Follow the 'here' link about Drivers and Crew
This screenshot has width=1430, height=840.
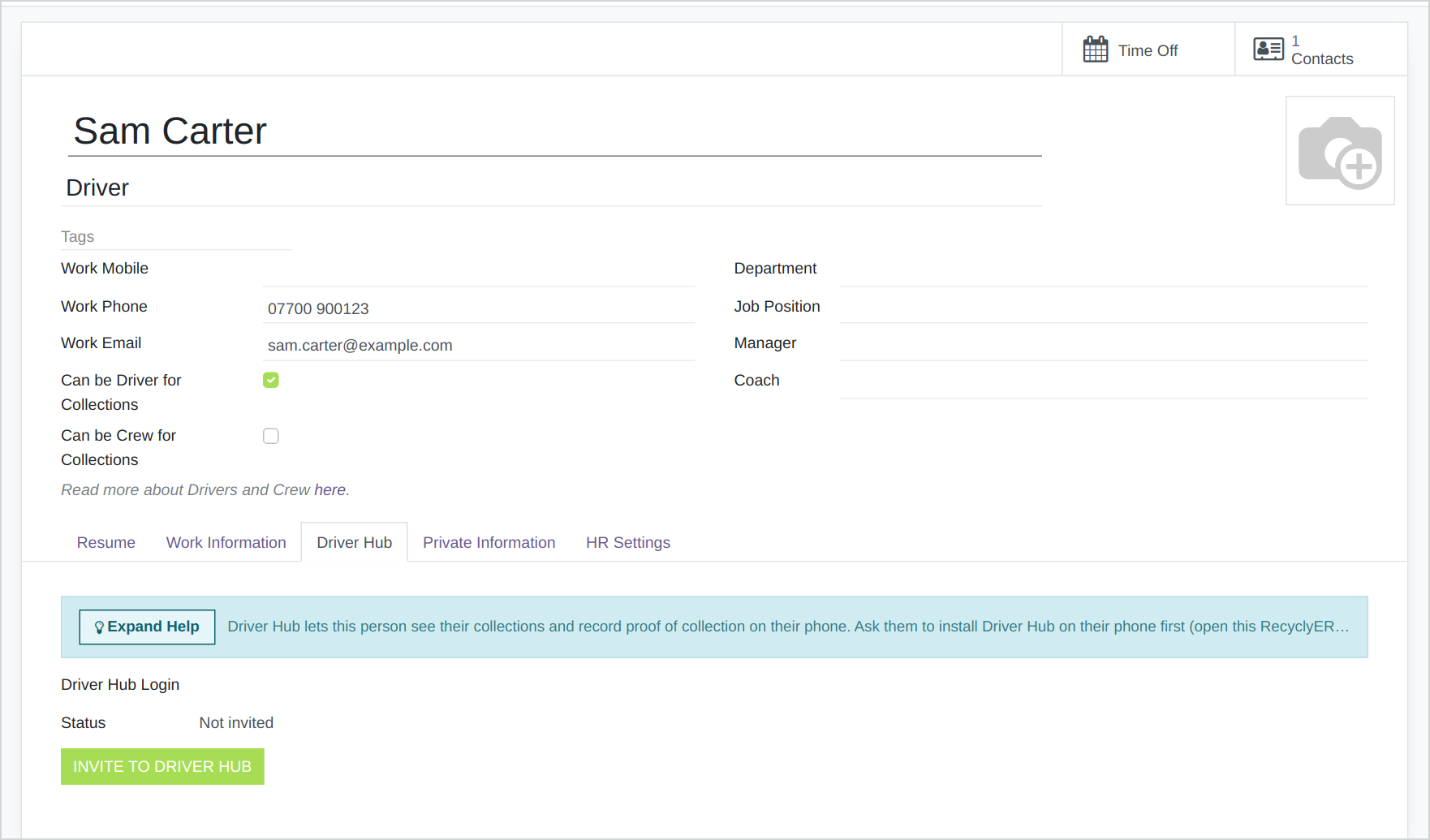[330, 489]
